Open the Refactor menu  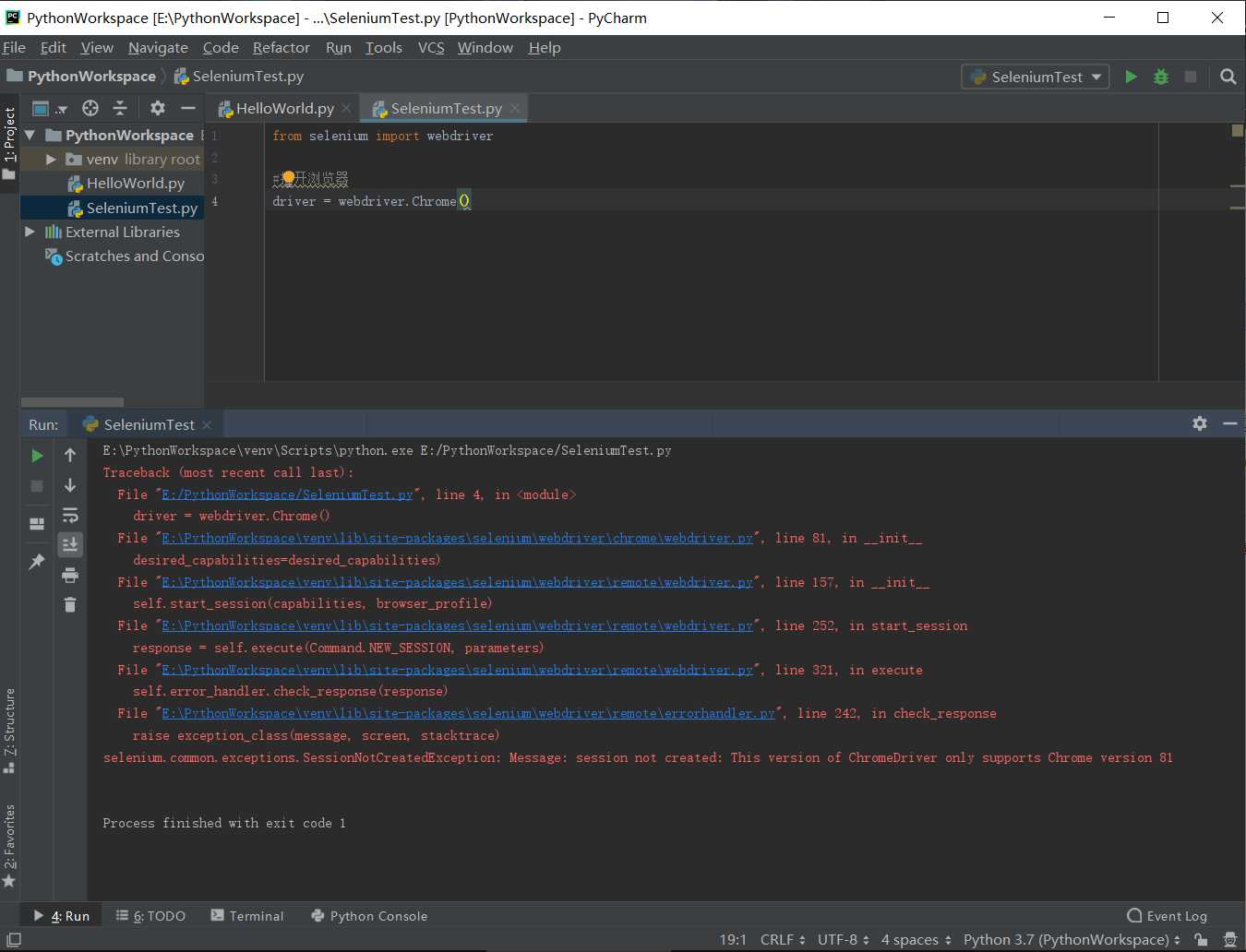point(281,47)
